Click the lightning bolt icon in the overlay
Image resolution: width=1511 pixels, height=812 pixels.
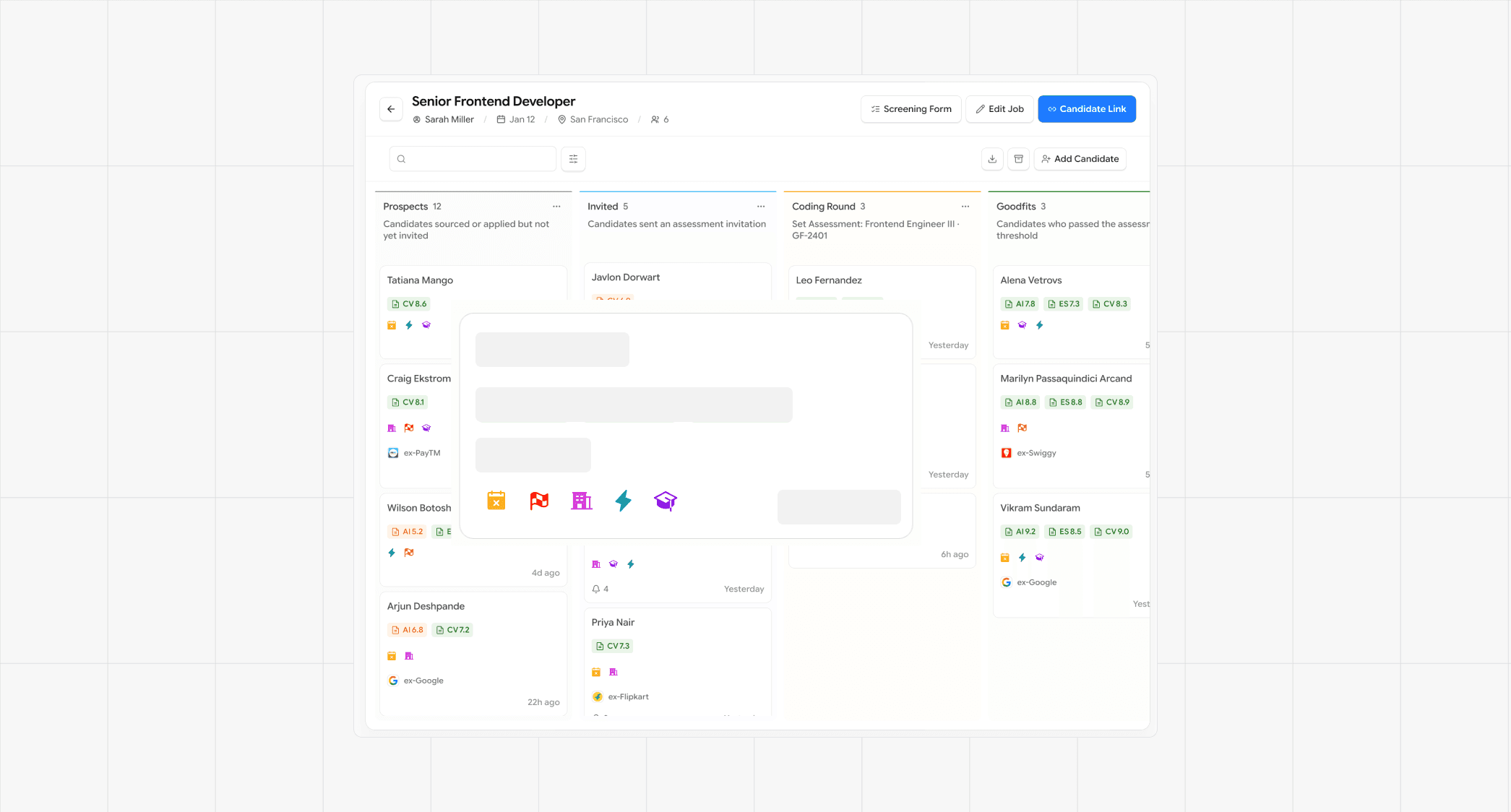(623, 501)
